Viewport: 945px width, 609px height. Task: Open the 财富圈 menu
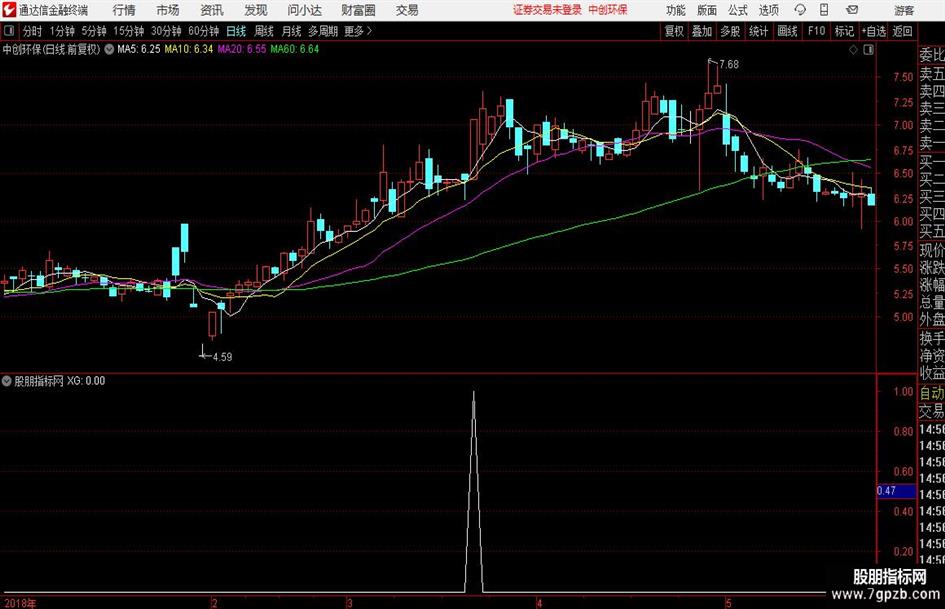tap(358, 10)
